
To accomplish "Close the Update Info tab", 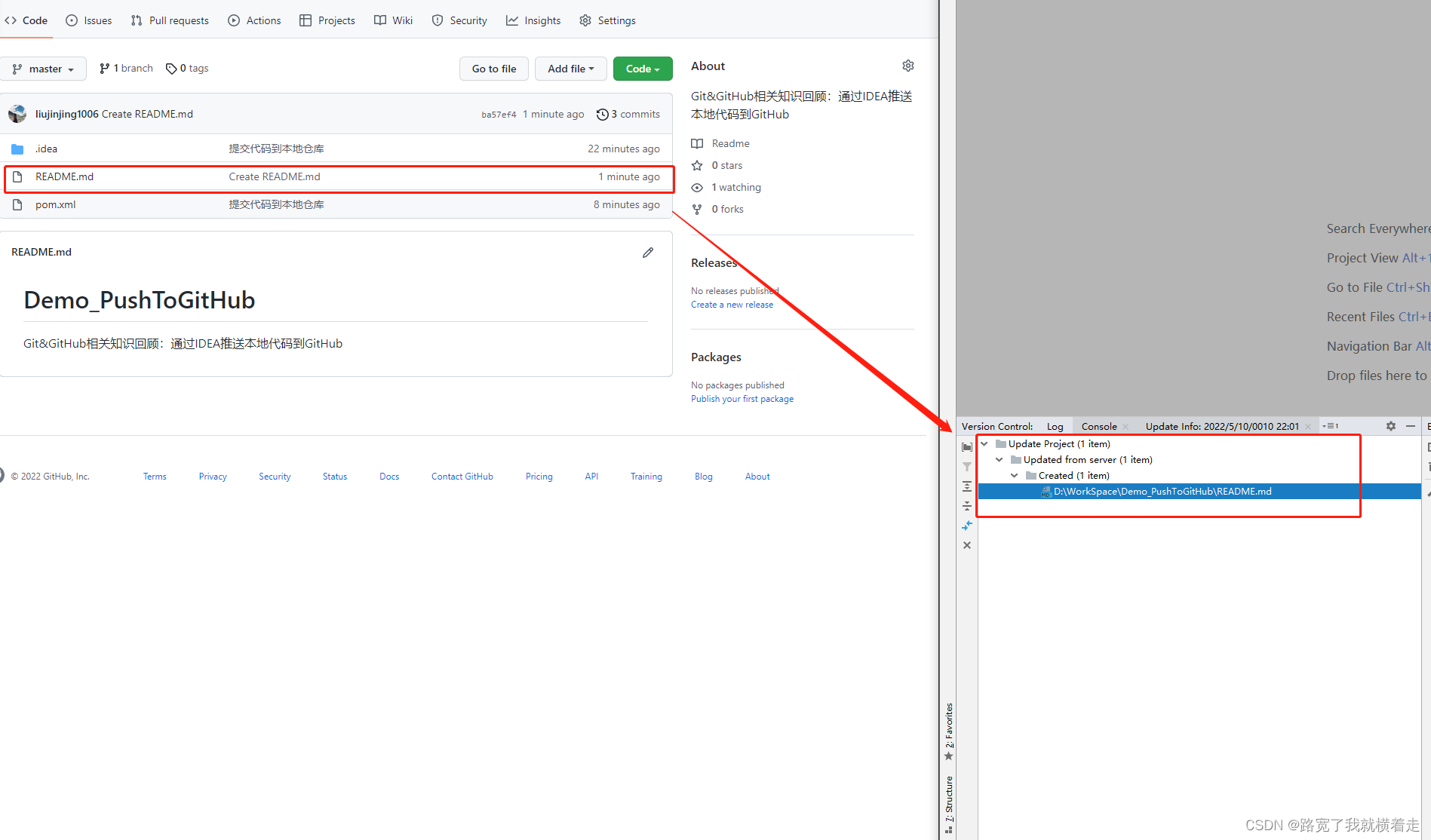I will click(x=1308, y=427).
